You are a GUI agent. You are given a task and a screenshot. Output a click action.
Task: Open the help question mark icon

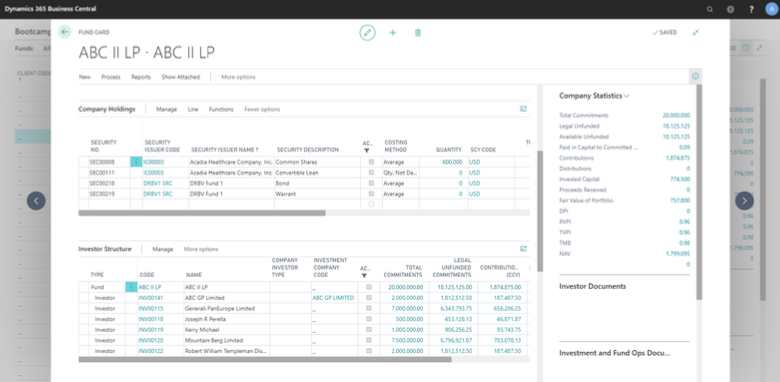[751, 9]
